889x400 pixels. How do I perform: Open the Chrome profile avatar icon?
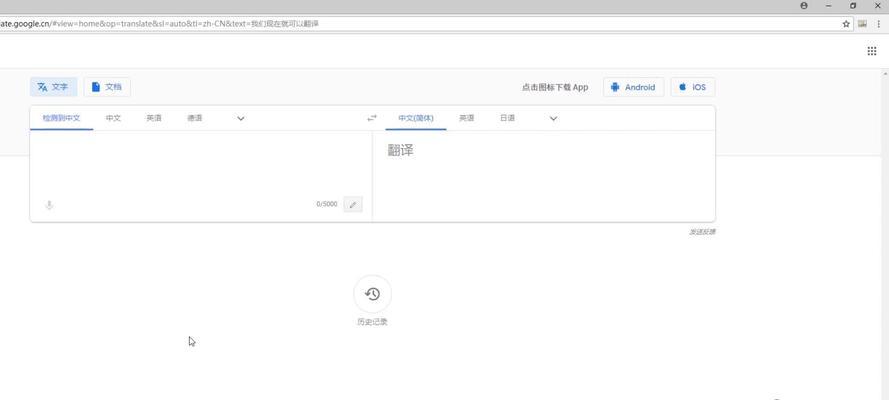[x=804, y=6]
